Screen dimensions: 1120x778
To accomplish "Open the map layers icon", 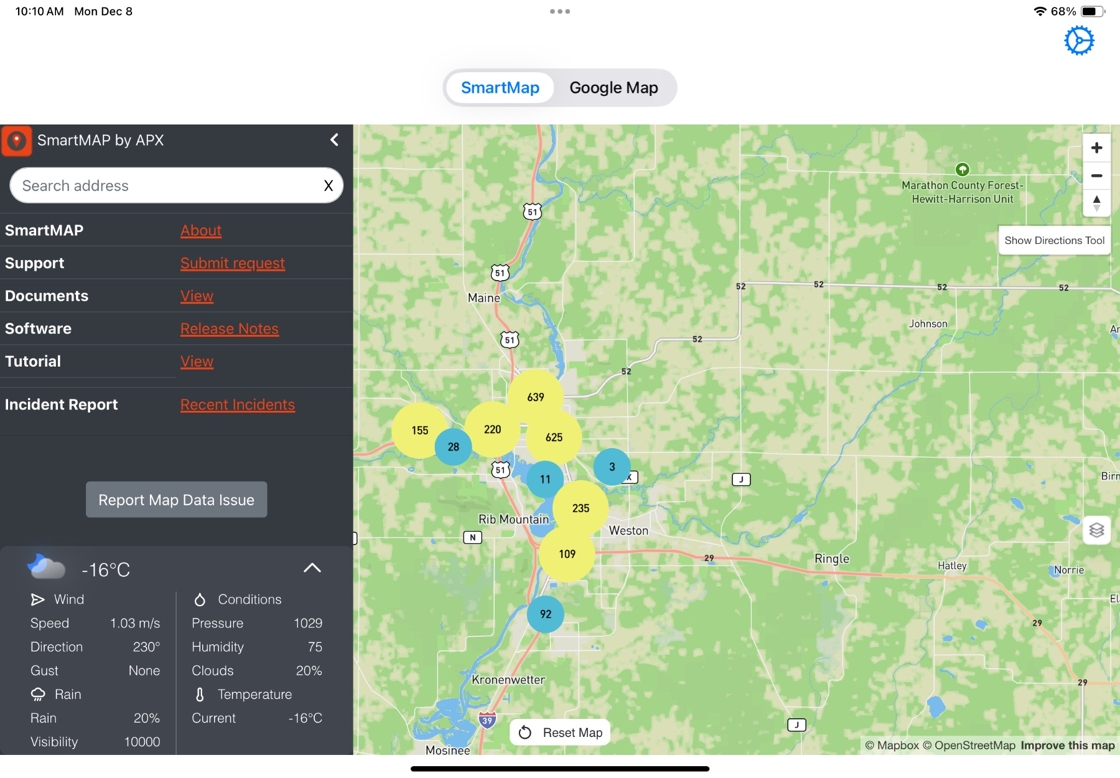I will click(1096, 530).
